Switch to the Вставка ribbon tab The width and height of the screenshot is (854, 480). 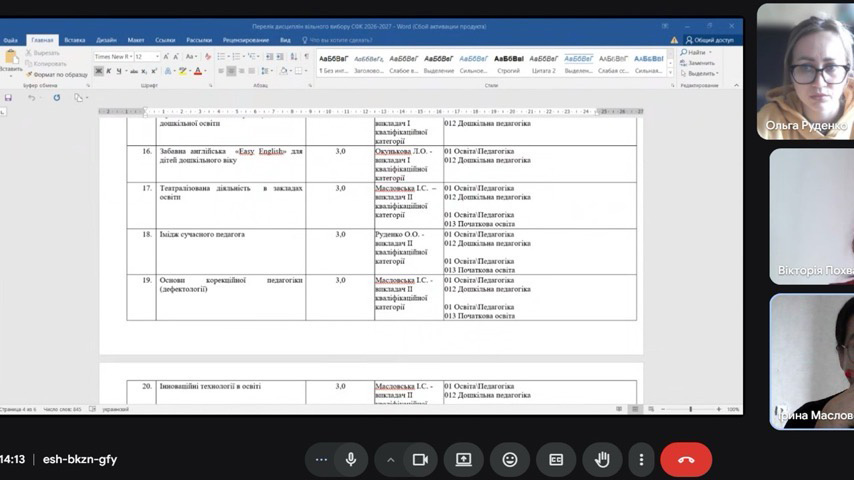[75, 40]
